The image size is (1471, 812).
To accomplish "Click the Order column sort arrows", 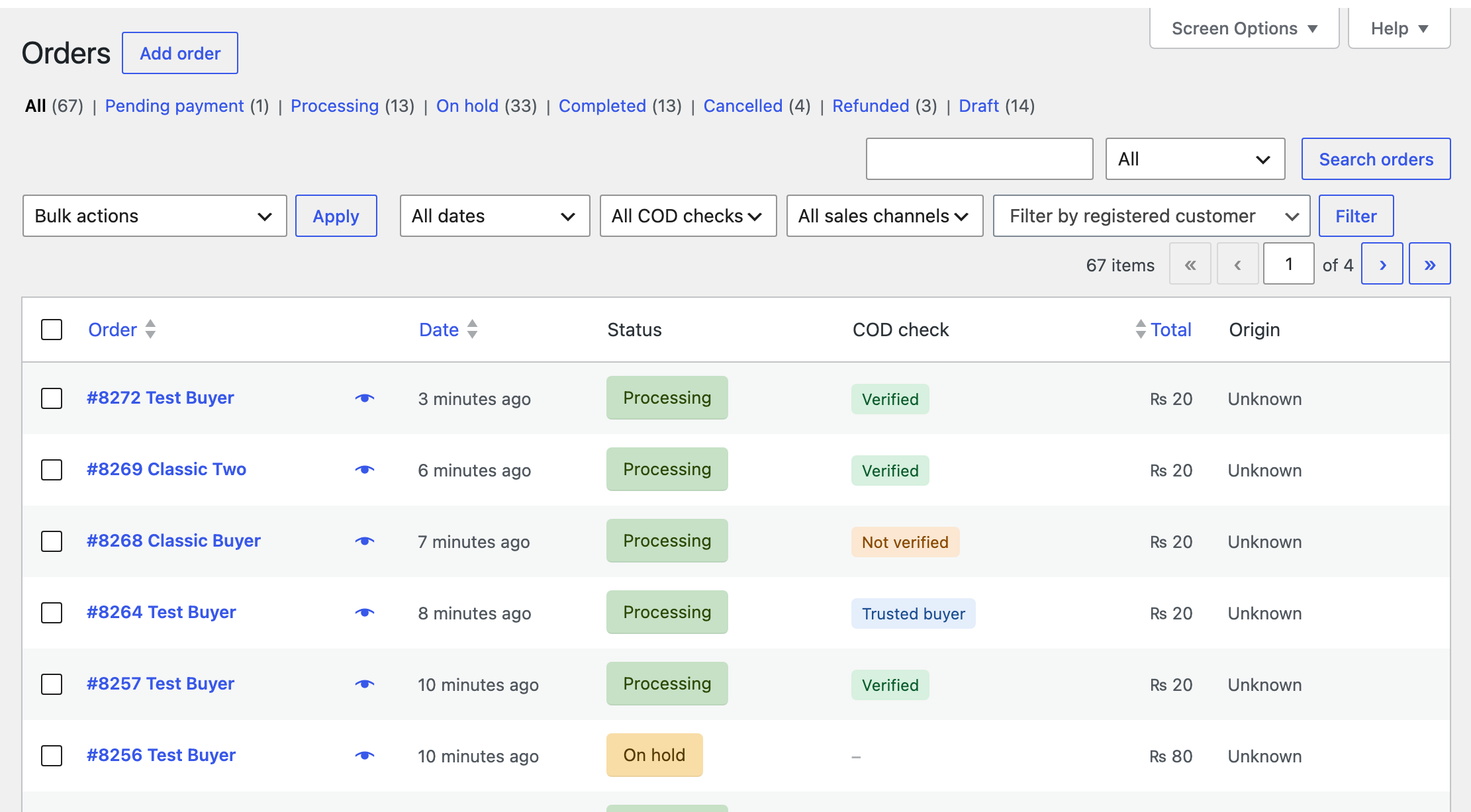I will 150,329.
